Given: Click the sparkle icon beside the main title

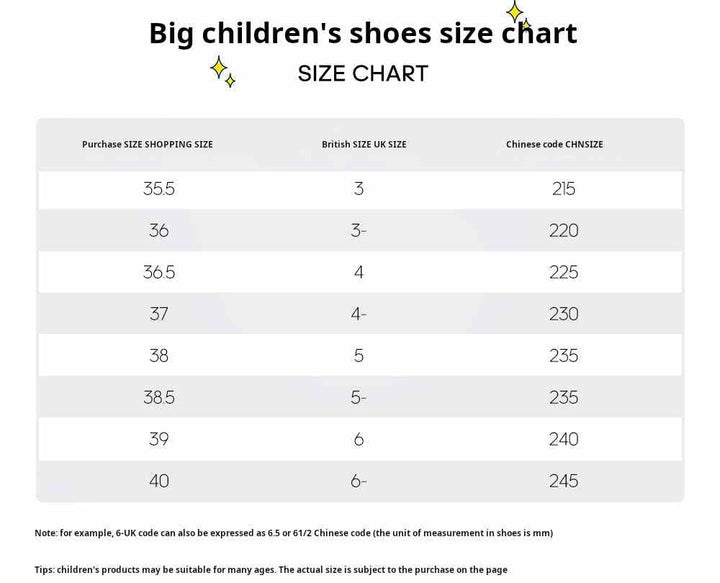Looking at the screenshot, I should 517,15.
